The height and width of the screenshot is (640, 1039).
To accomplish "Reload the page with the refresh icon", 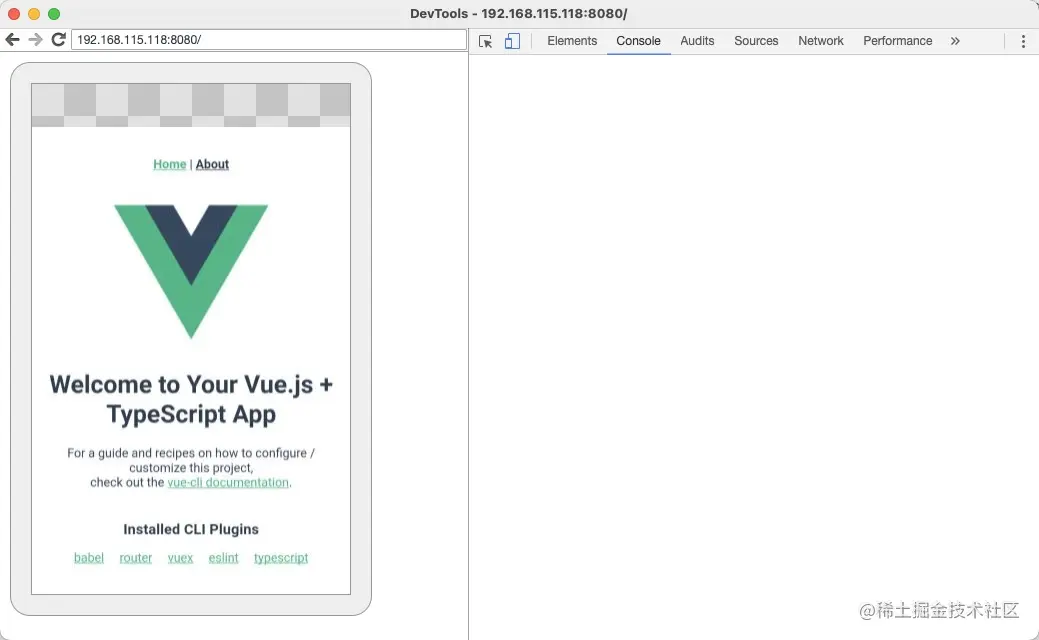I will [58, 40].
